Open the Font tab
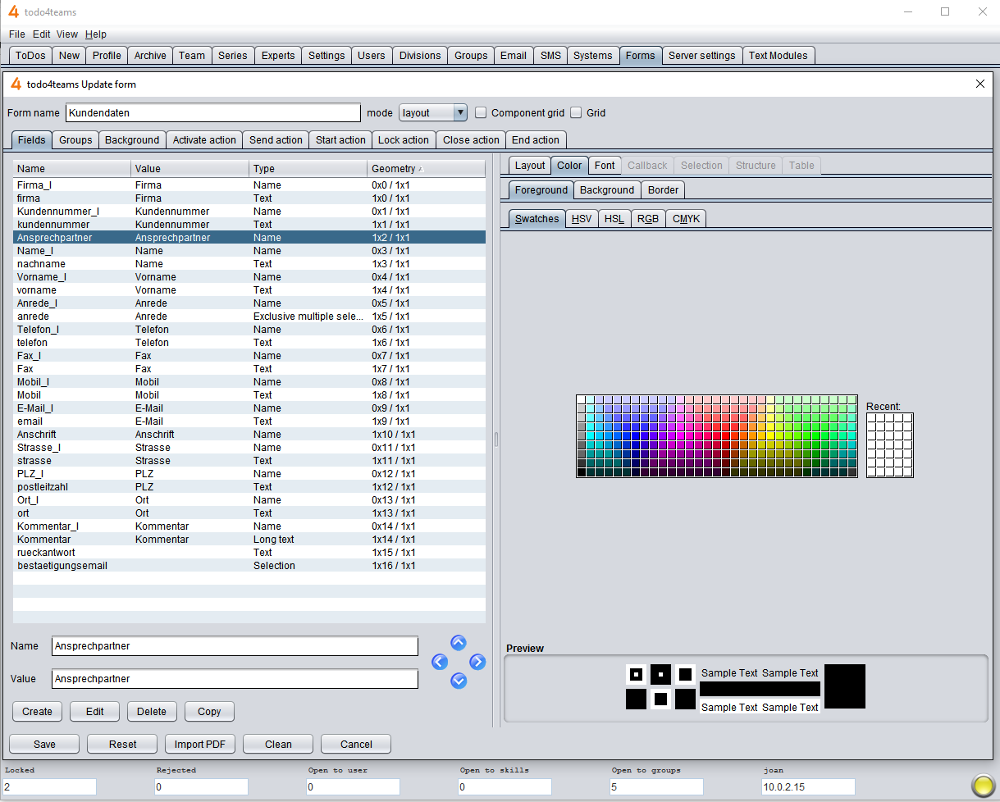This screenshot has height=802, width=1000. point(604,165)
